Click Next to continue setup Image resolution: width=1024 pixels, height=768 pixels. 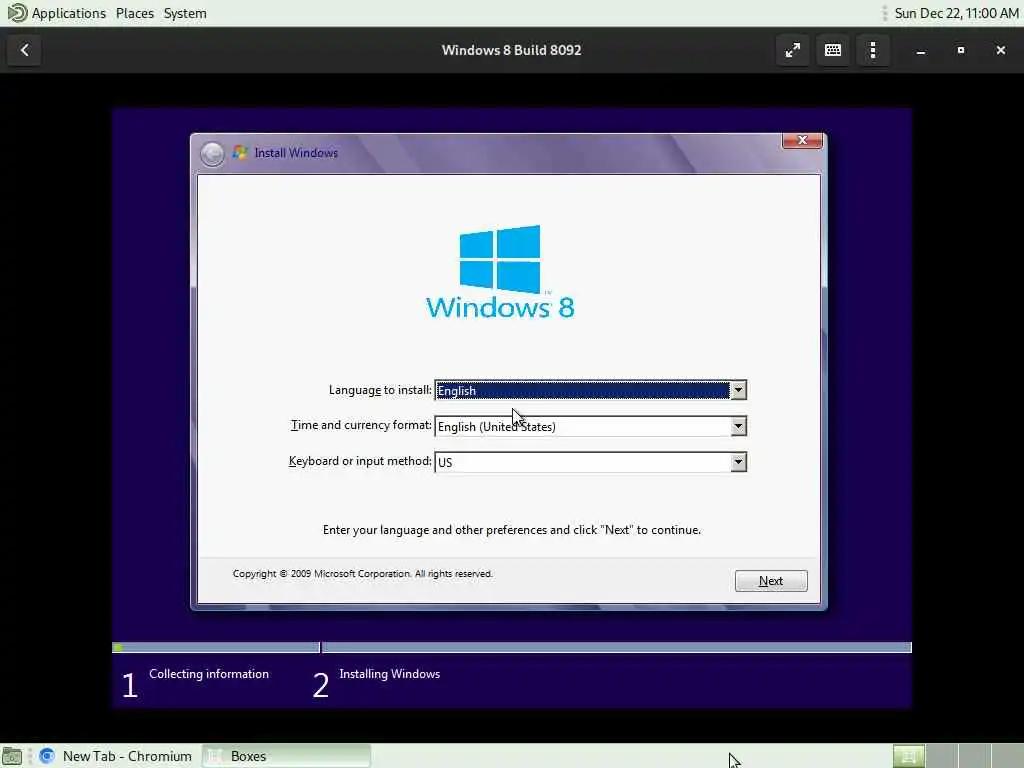[x=771, y=581]
